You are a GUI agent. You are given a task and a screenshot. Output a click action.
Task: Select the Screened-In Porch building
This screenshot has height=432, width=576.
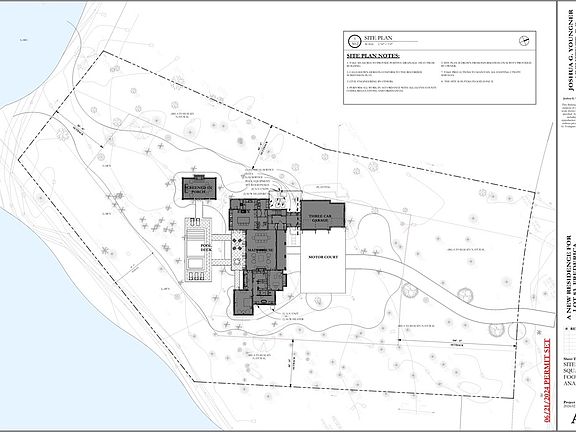(x=199, y=188)
